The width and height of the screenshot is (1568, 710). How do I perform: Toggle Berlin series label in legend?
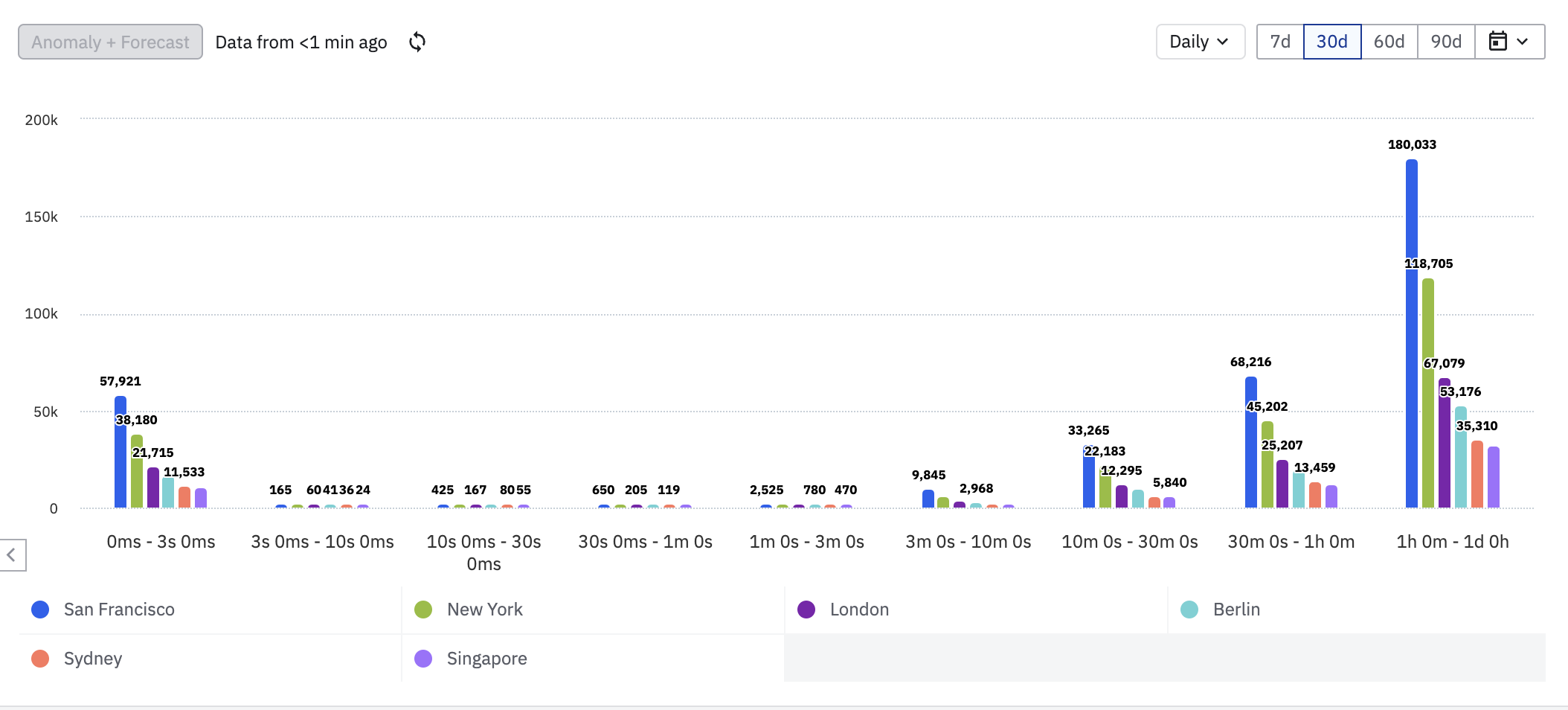pos(1236,610)
